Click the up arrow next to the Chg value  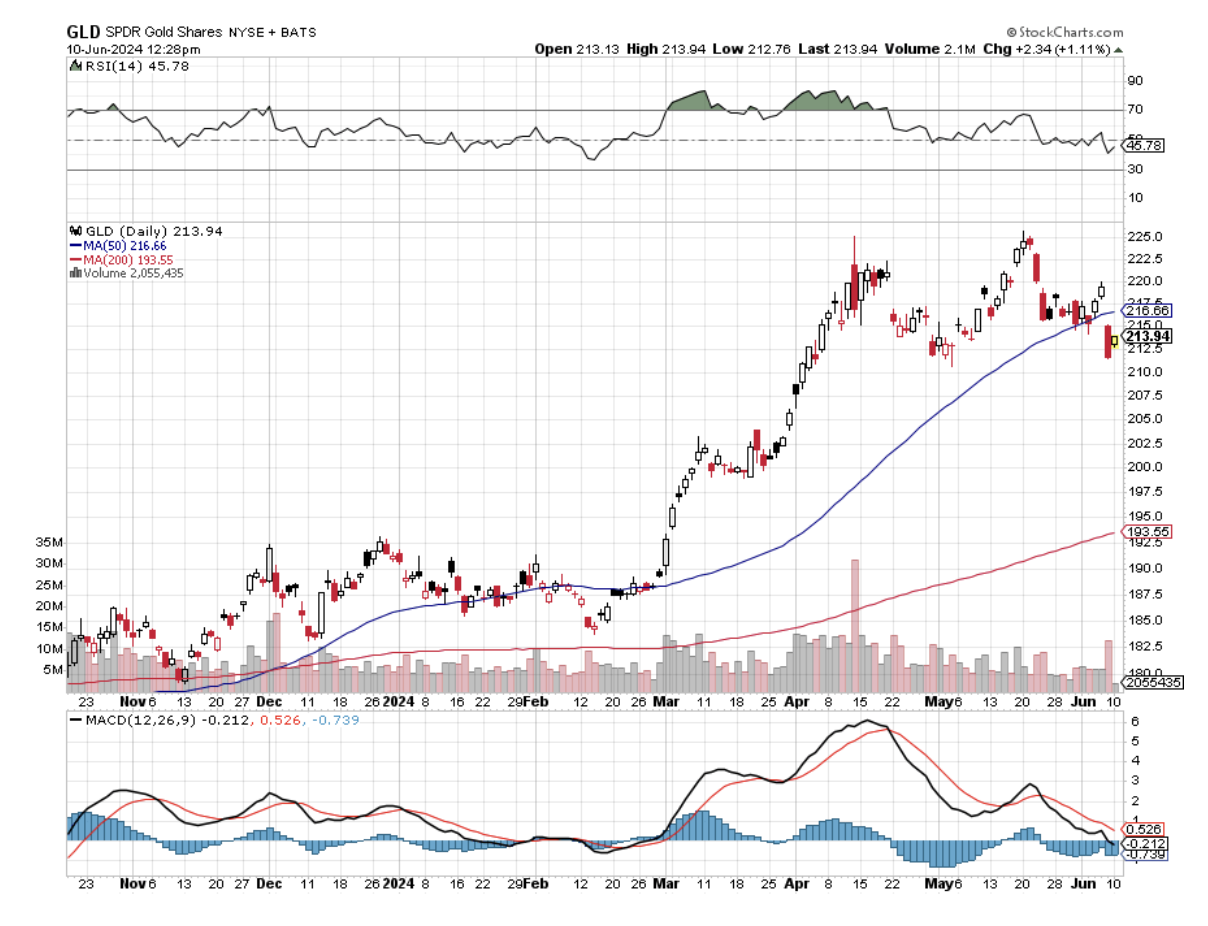click(1118, 48)
